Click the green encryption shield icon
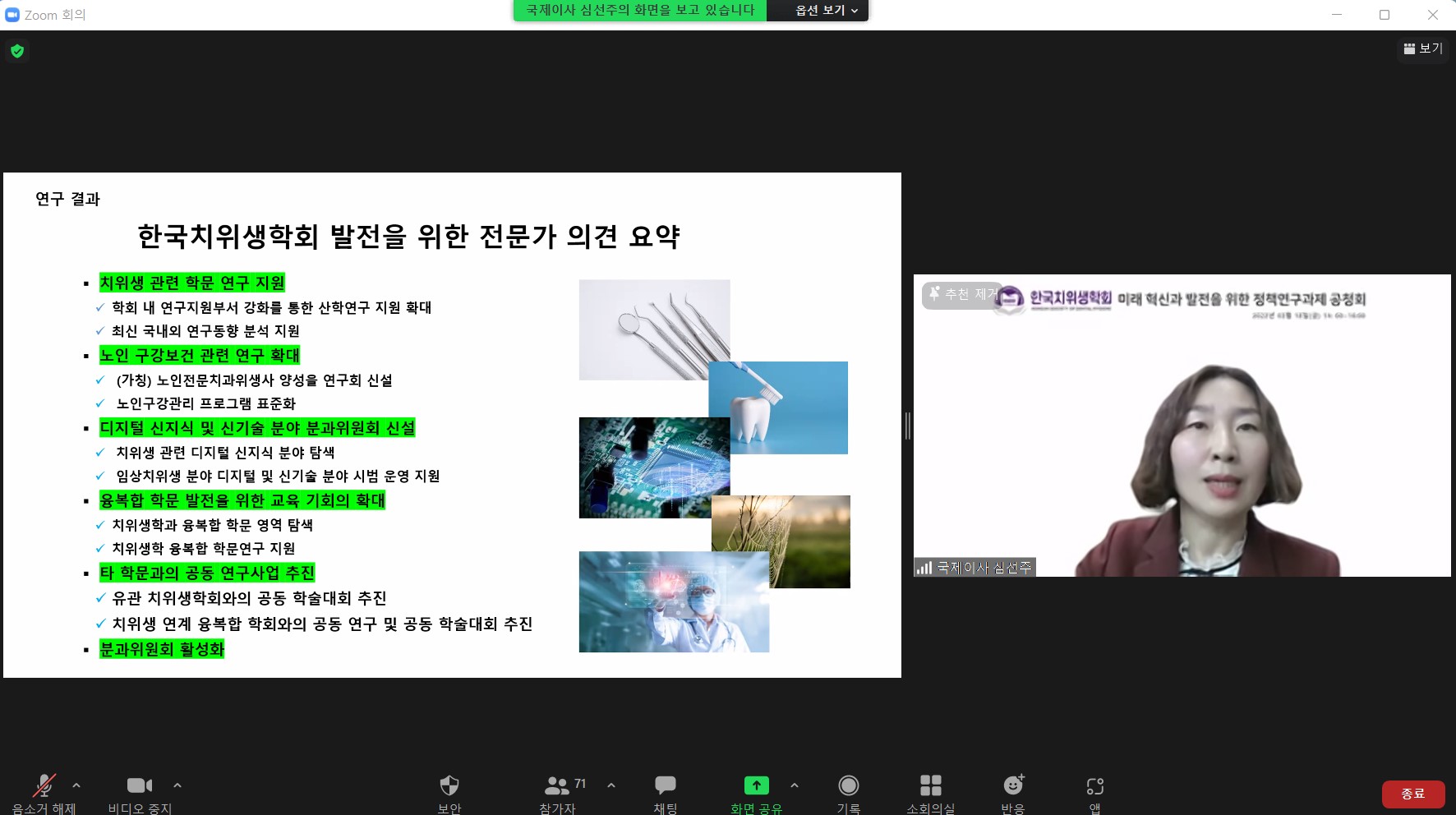Viewport: 1456px width, 815px height. [x=17, y=52]
